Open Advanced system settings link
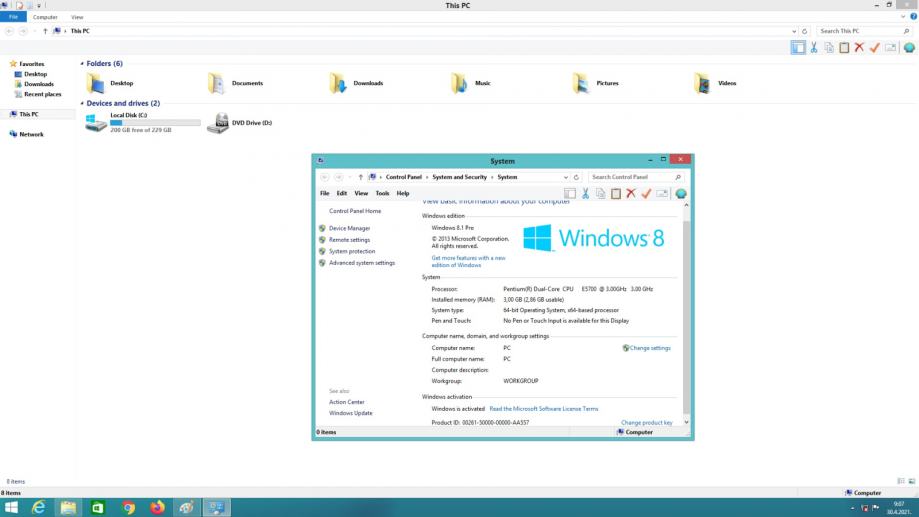 362,263
